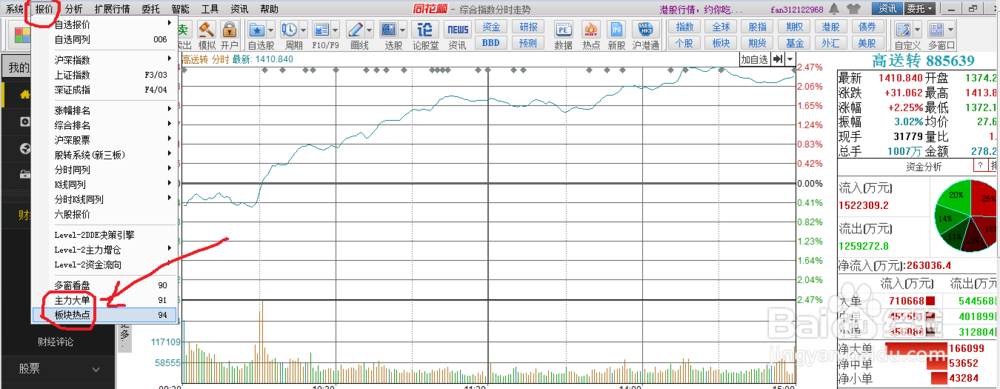The image size is (1000, 389).
Task: Click the T-shirt skin icon
Action: (x=853, y=9)
